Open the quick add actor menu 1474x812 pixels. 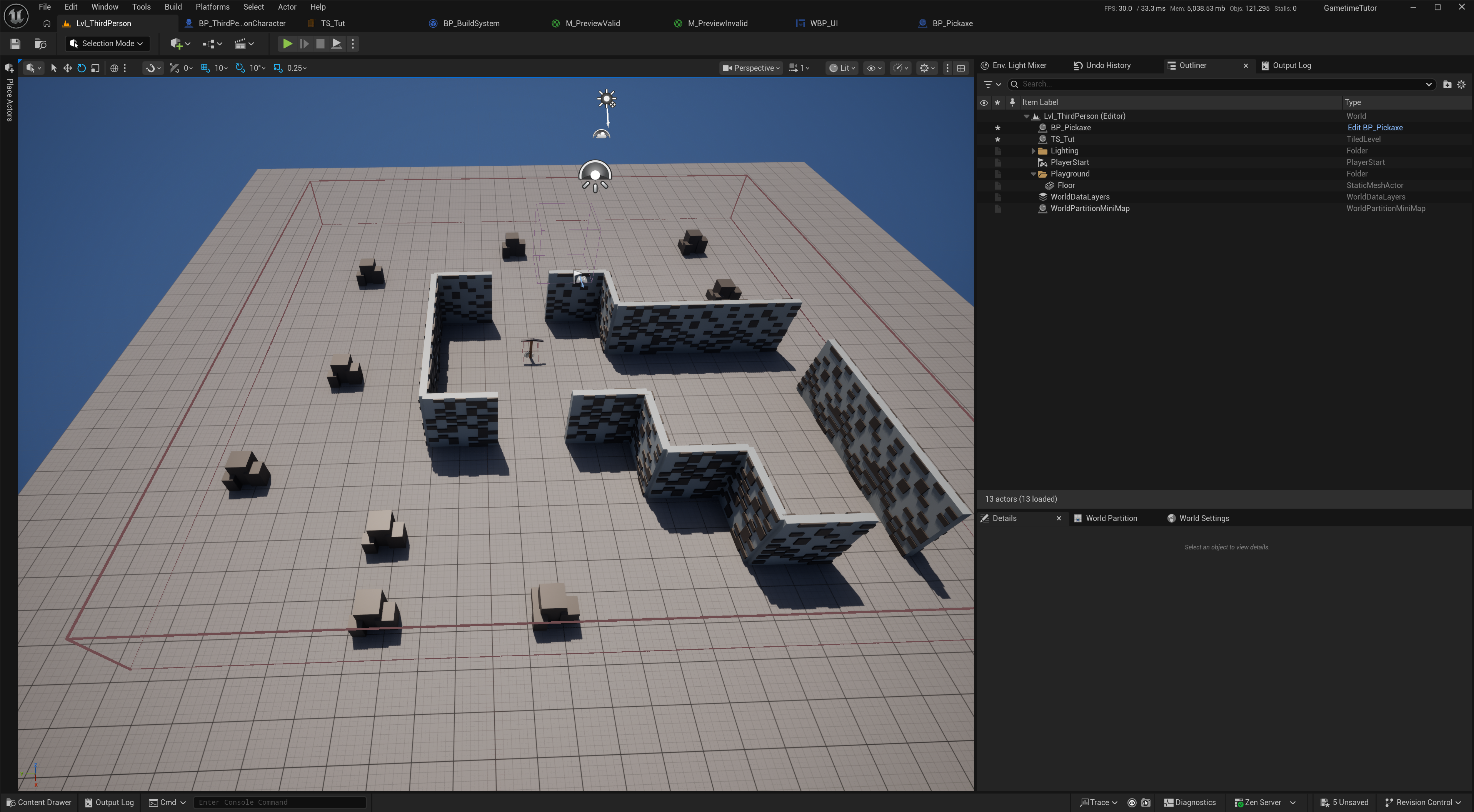tap(180, 43)
